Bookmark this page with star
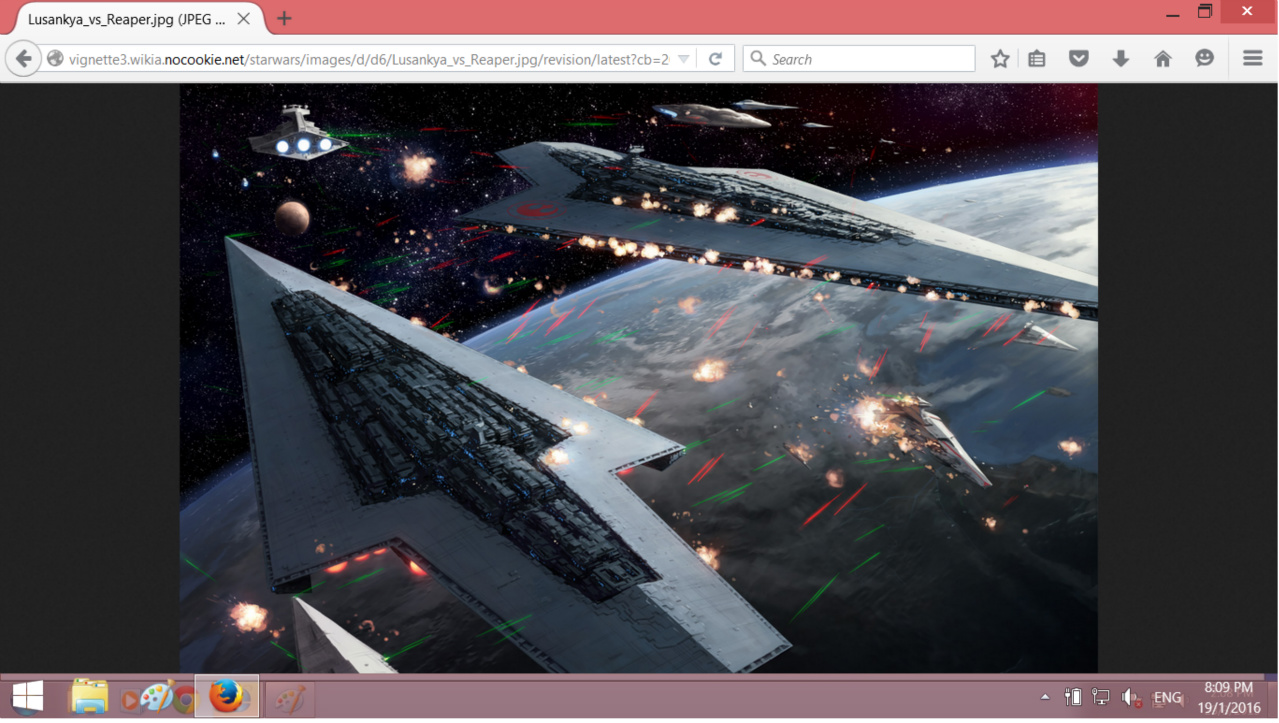The image size is (1279, 723). pyautogui.click(x=1000, y=59)
